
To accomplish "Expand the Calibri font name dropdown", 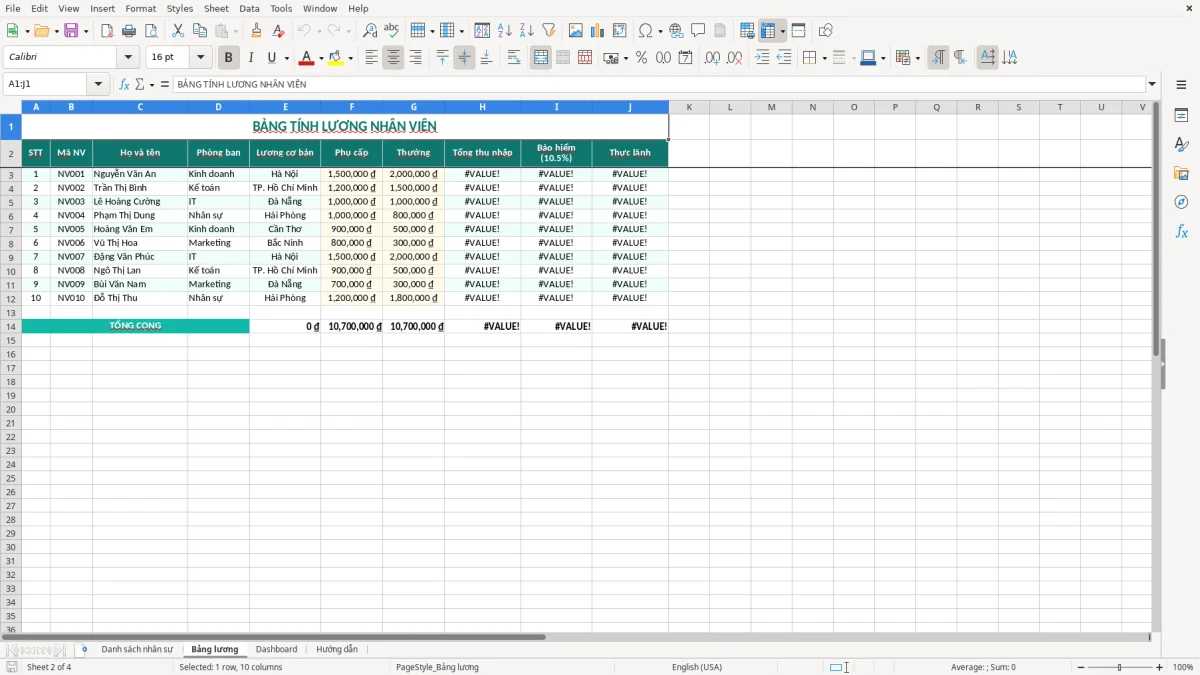I will (128, 58).
